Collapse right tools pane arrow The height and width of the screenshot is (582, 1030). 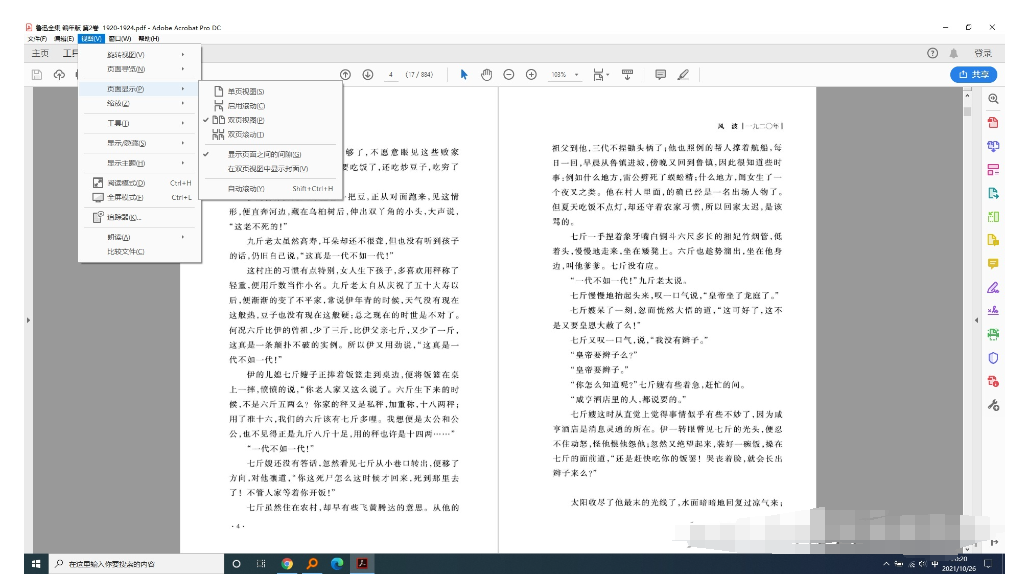click(x=976, y=321)
